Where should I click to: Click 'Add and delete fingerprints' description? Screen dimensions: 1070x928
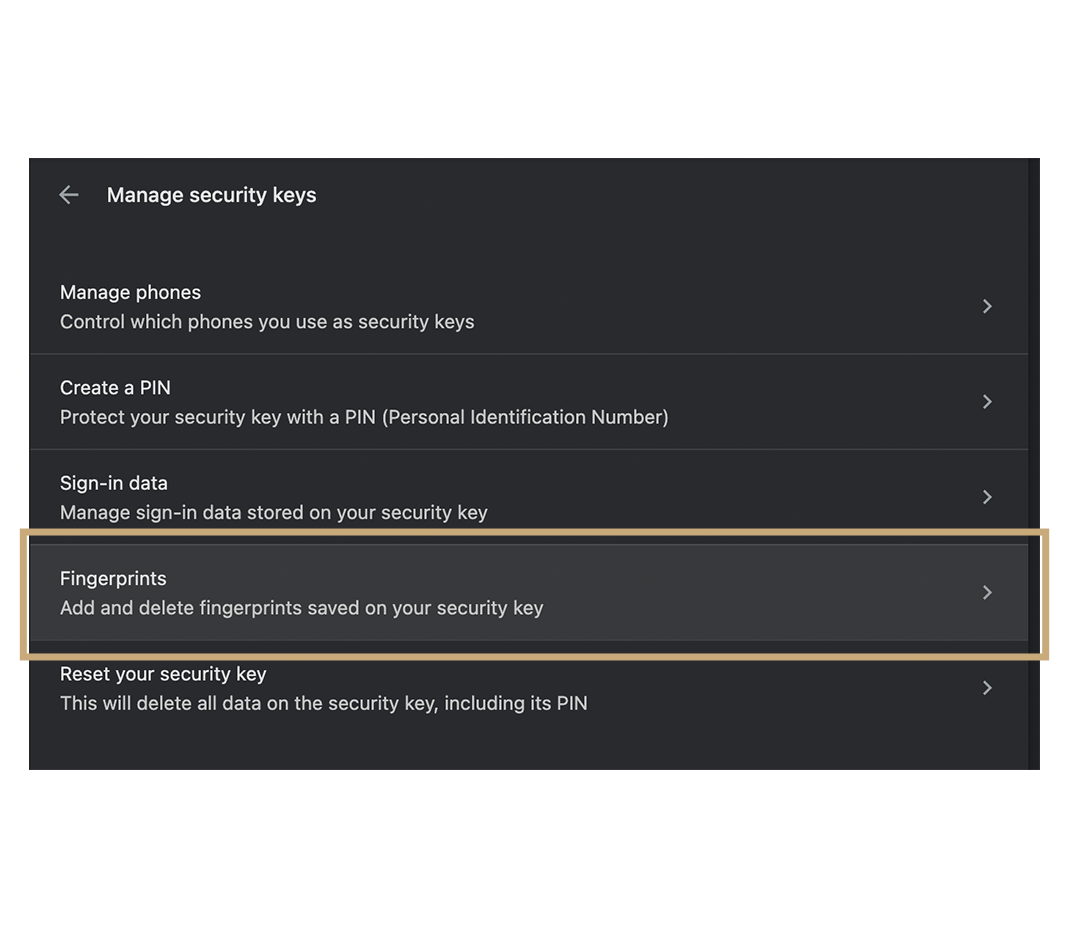coord(301,608)
